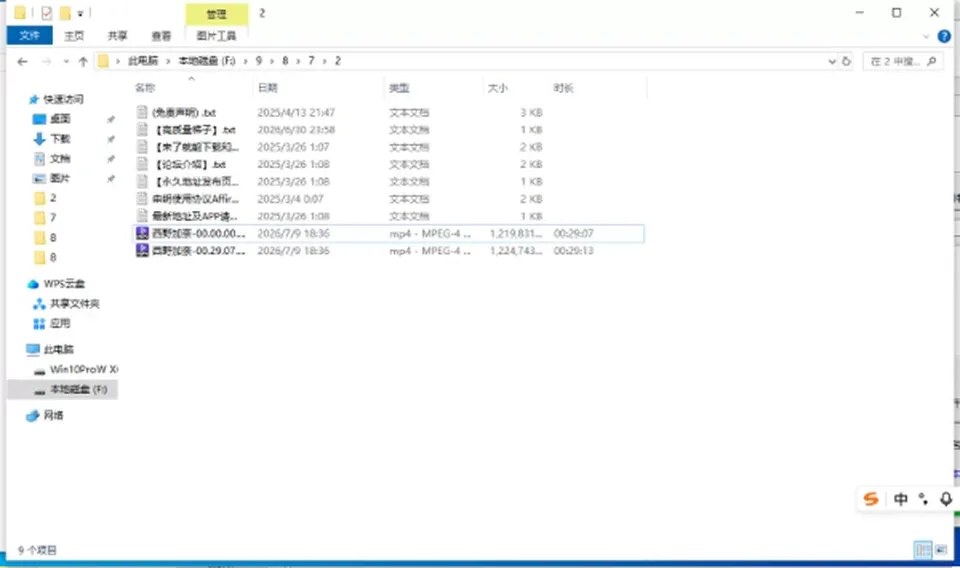Go back with the left arrow button
The height and width of the screenshot is (568, 960).
pyautogui.click(x=23, y=61)
